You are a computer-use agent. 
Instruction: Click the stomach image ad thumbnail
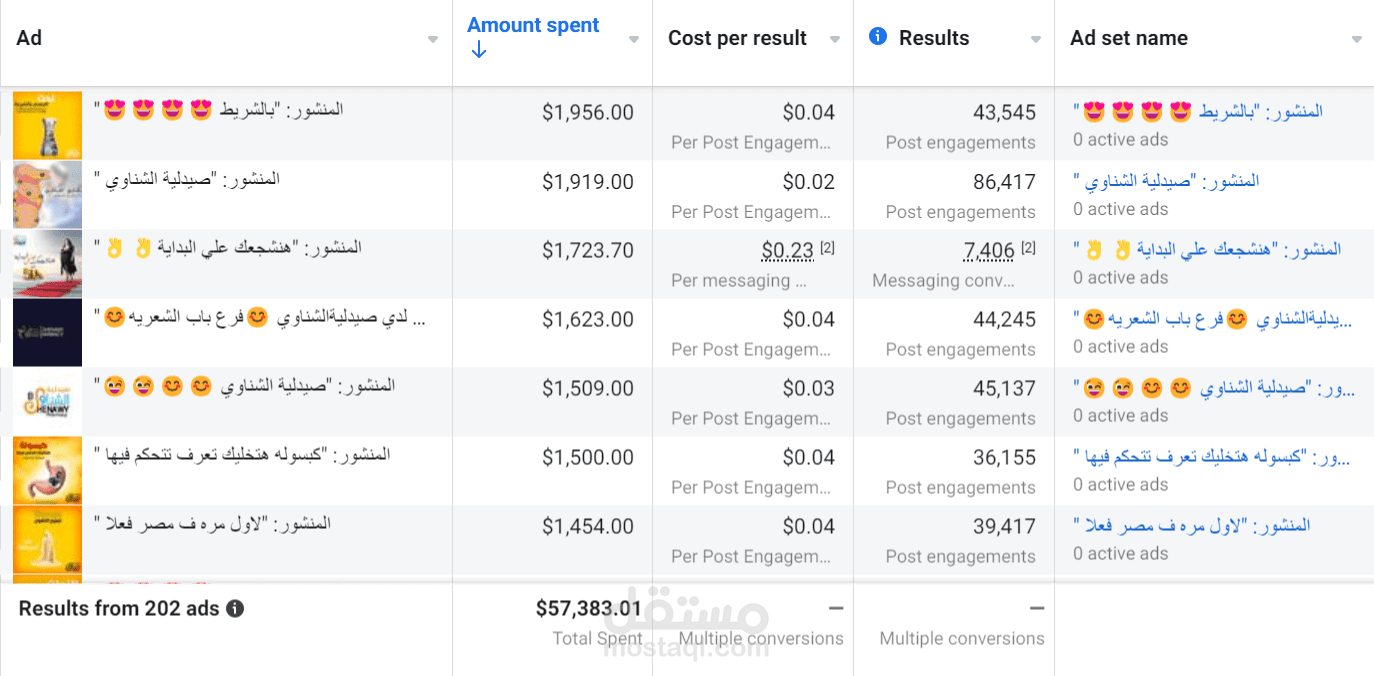(x=33, y=470)
